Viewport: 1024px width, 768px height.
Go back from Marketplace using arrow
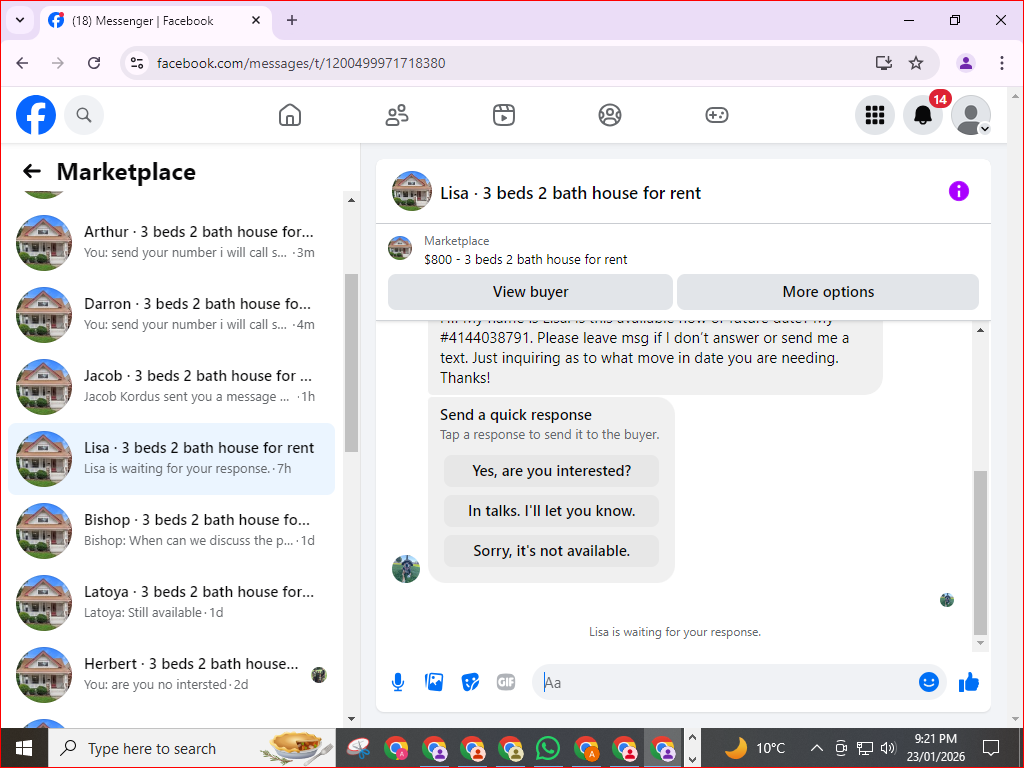point(32,172)
